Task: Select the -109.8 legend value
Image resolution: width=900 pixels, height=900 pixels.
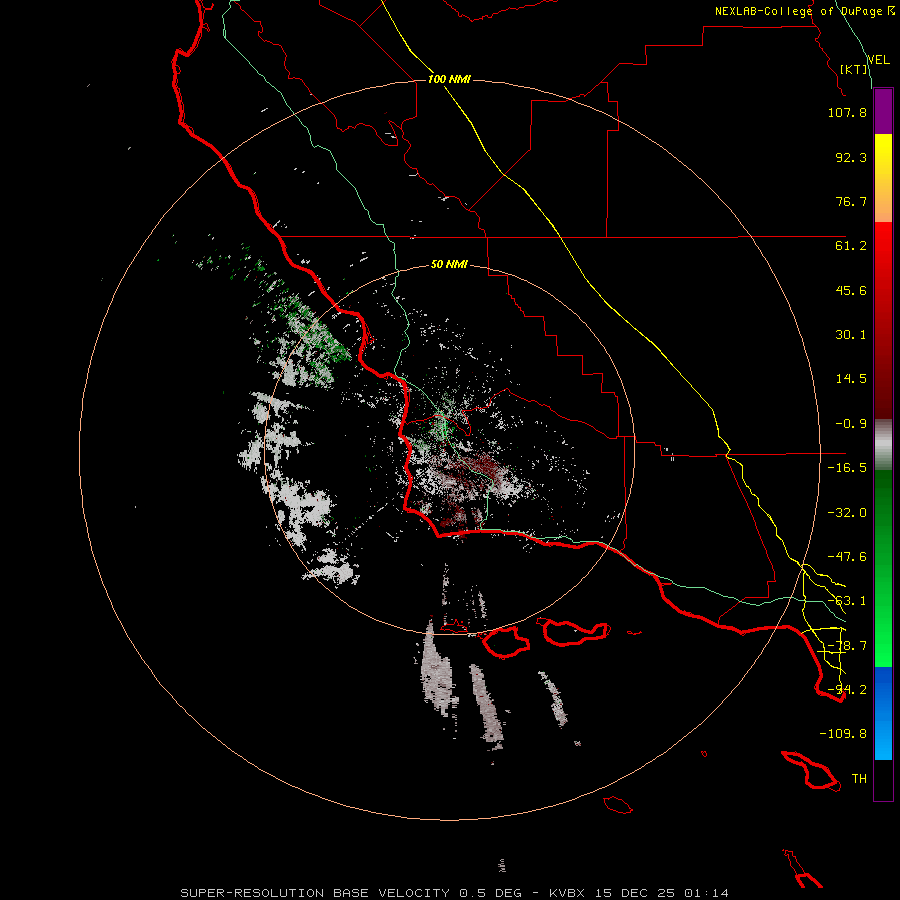Action: click(x=843, y=734)
